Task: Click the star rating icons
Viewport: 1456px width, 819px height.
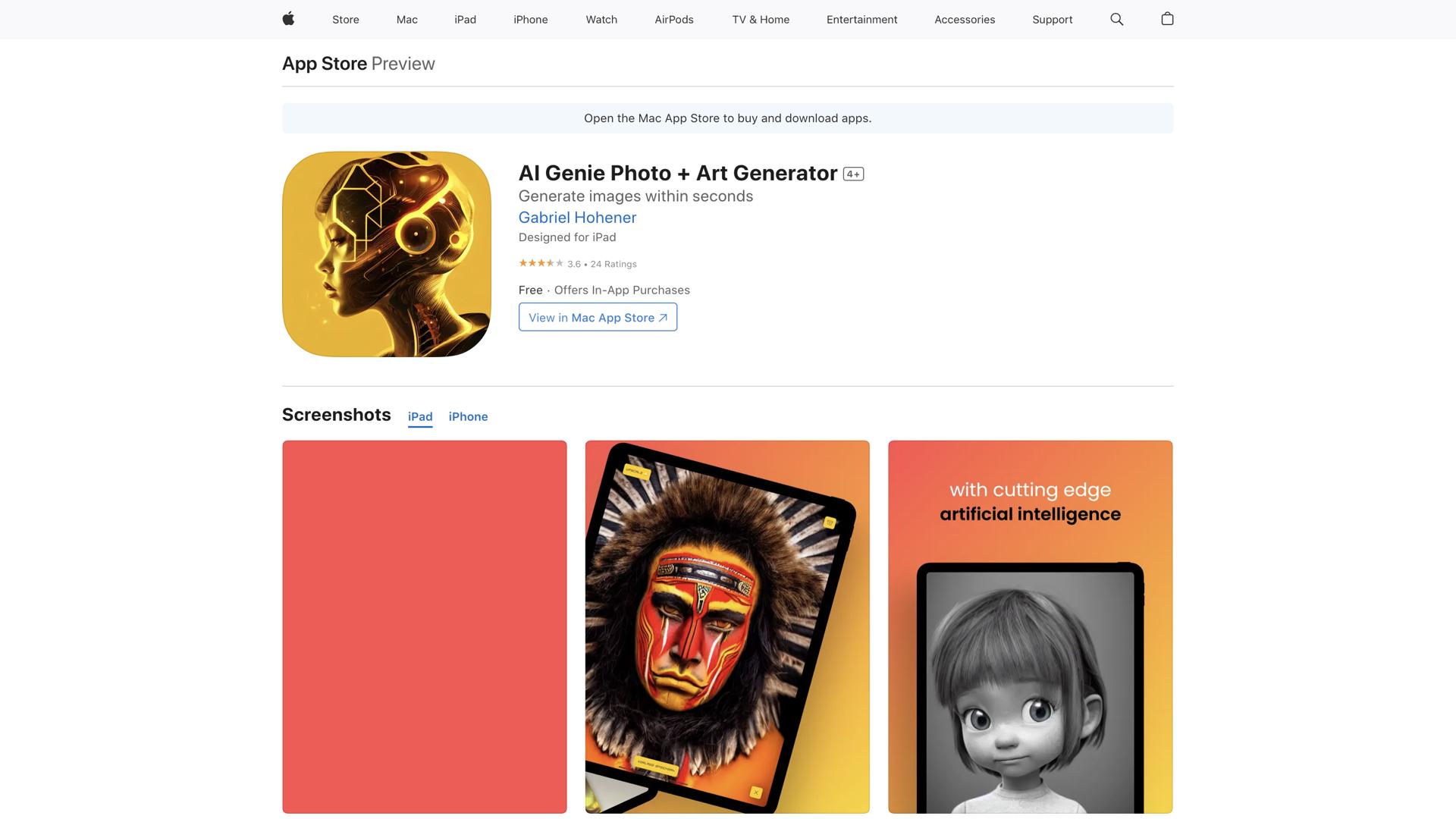Action: pos(541,263)
